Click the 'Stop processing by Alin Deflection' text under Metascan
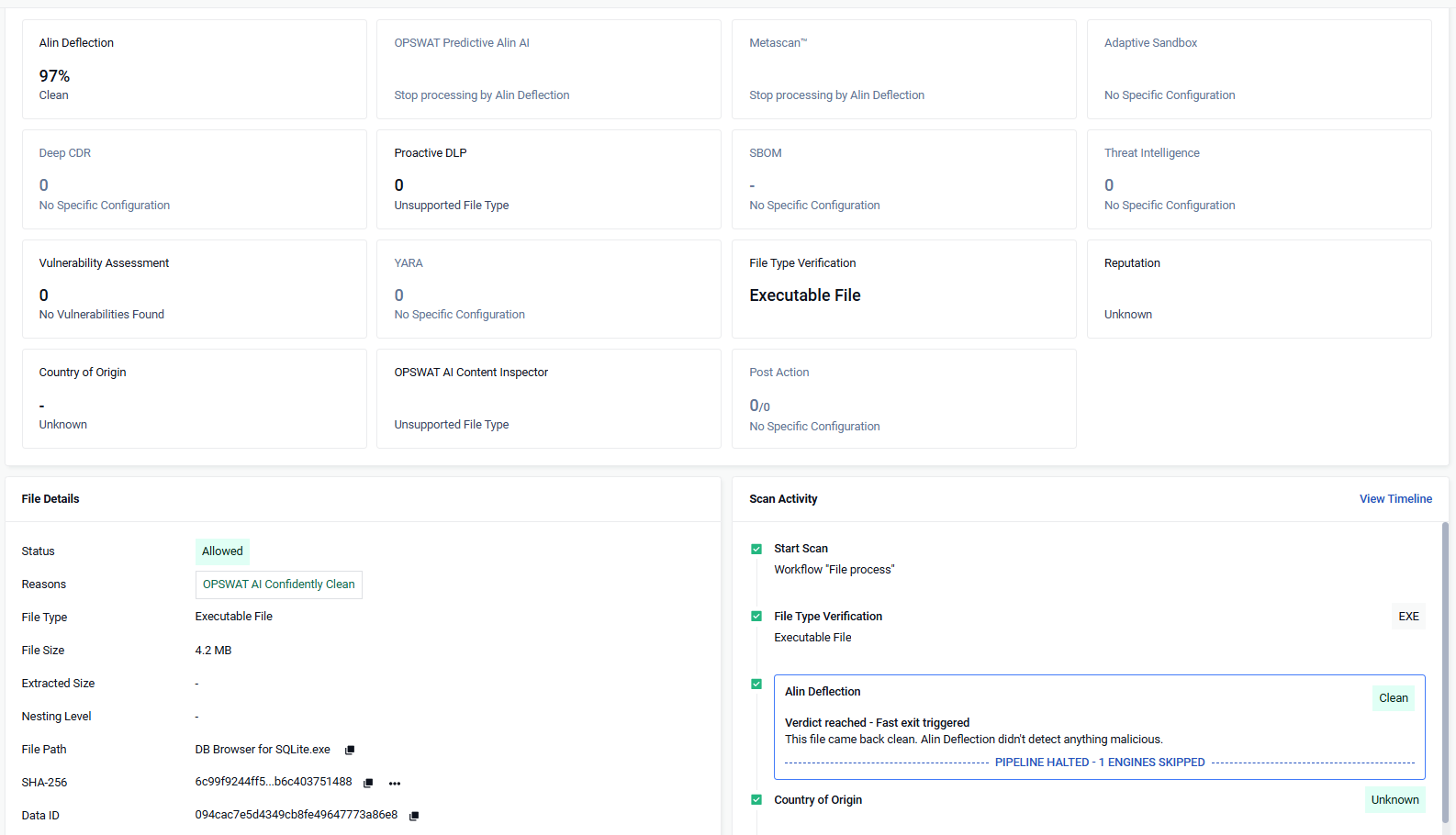Image resolution: width=1456 pixels, height=835 pixels. [x=837, y=95]
